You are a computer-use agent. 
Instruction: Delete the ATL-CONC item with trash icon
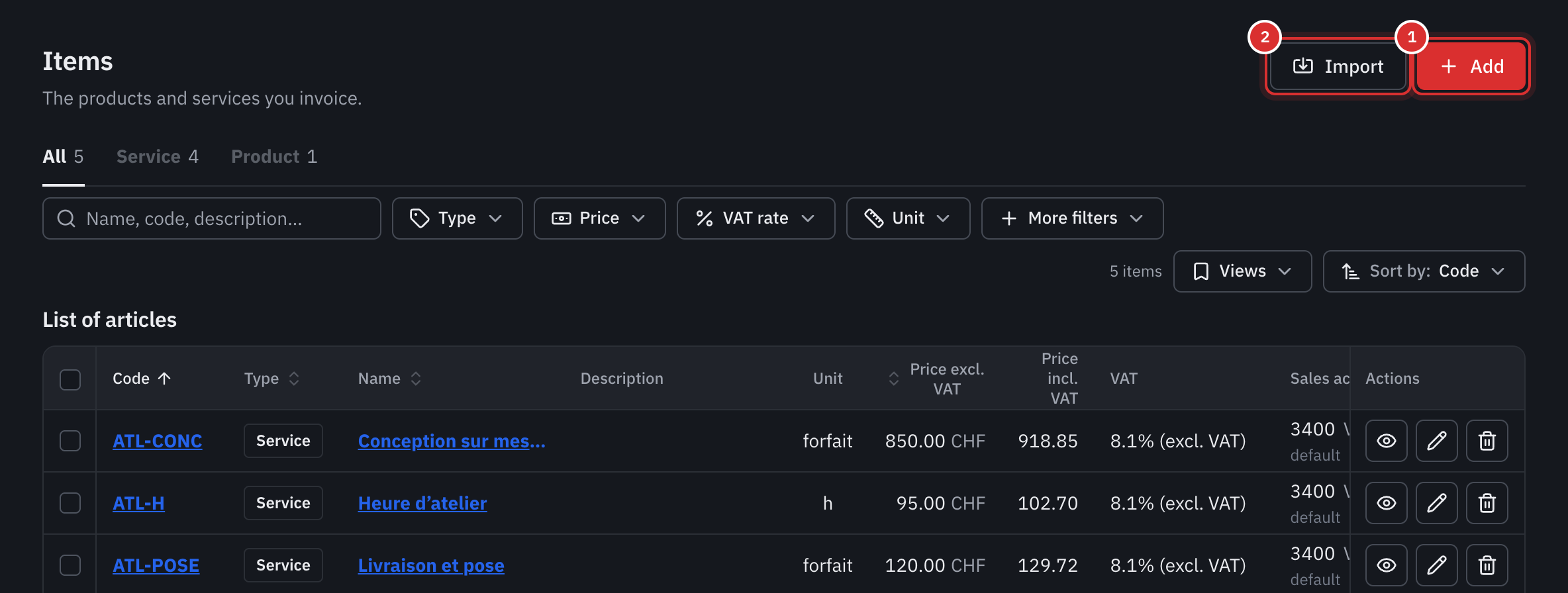tap(1487, 441)
